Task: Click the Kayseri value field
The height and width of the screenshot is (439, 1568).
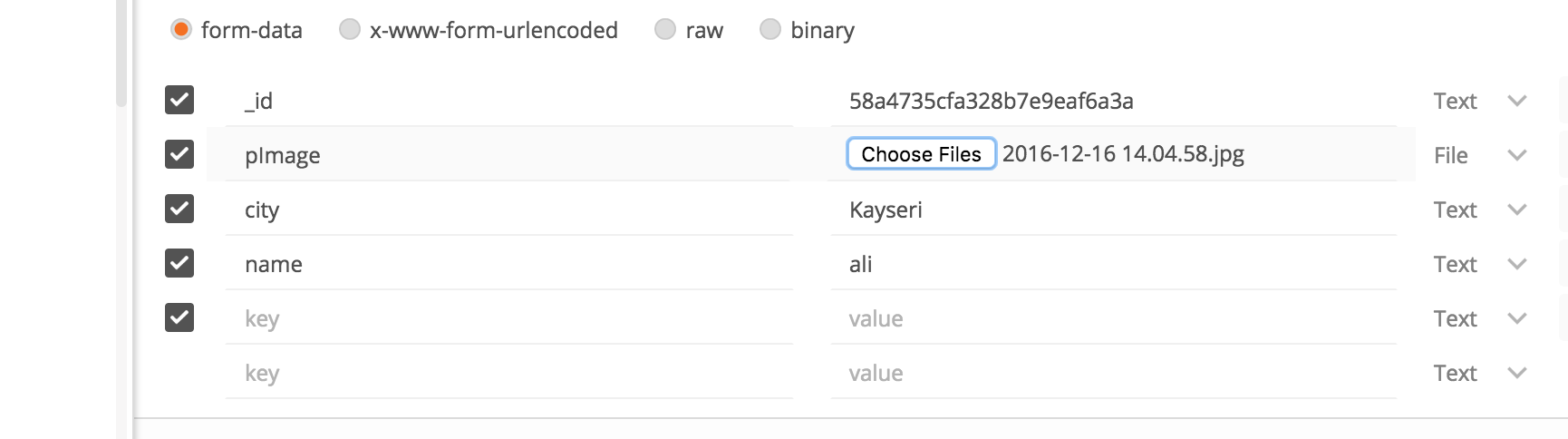Action: tap(1111, 210)
